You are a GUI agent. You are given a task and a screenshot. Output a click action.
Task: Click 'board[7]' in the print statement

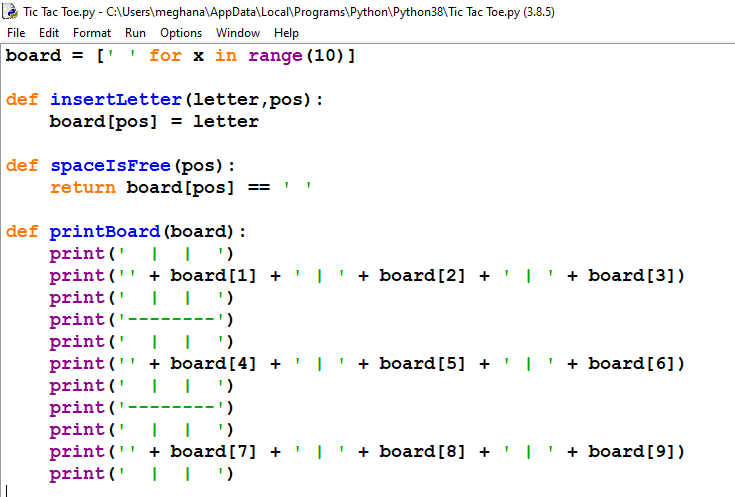pyautogui.click(x=213, y=452)
